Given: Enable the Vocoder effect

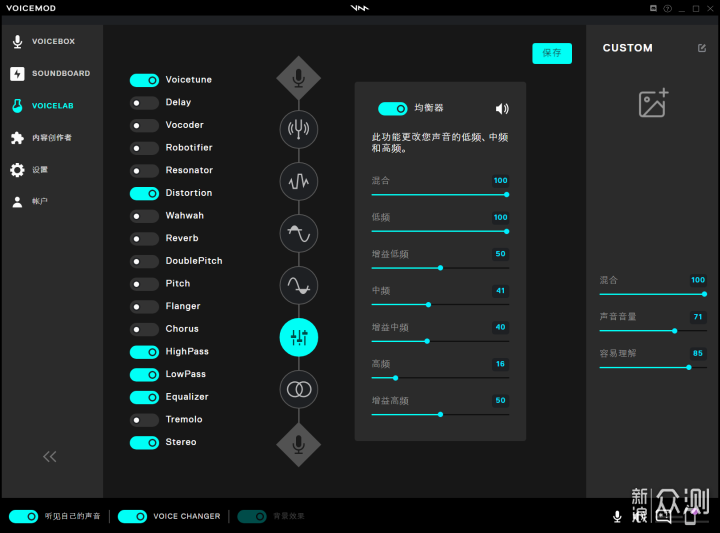Looking at the screenshot, I should [144, 125].
